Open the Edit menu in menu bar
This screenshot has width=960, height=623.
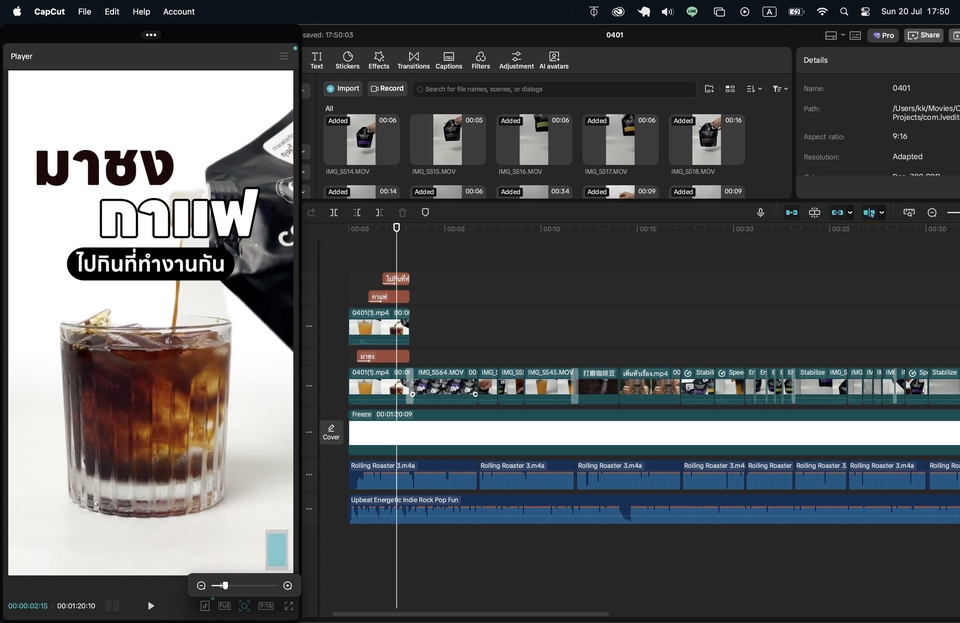click(x=112, y=12)
